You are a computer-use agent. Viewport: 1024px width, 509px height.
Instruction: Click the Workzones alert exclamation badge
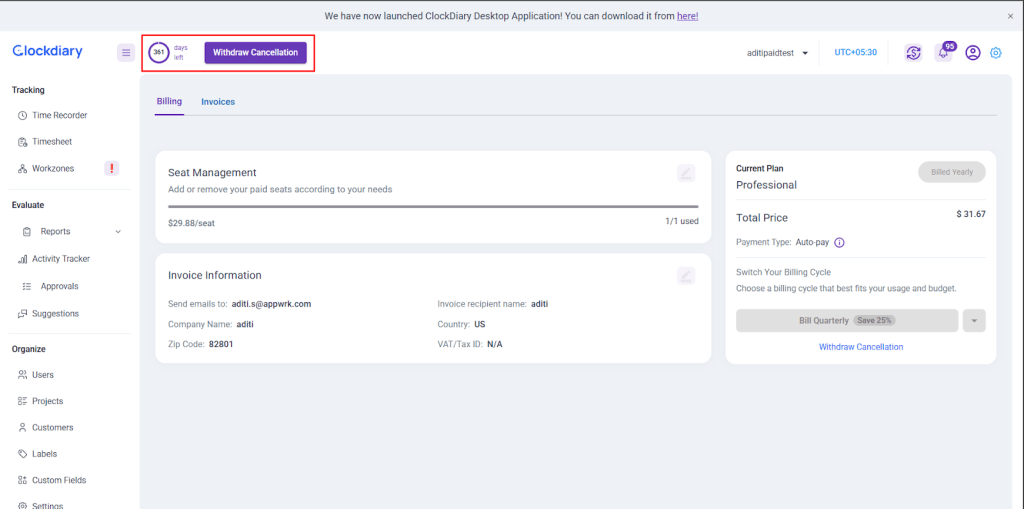click(x=112, y=168)
